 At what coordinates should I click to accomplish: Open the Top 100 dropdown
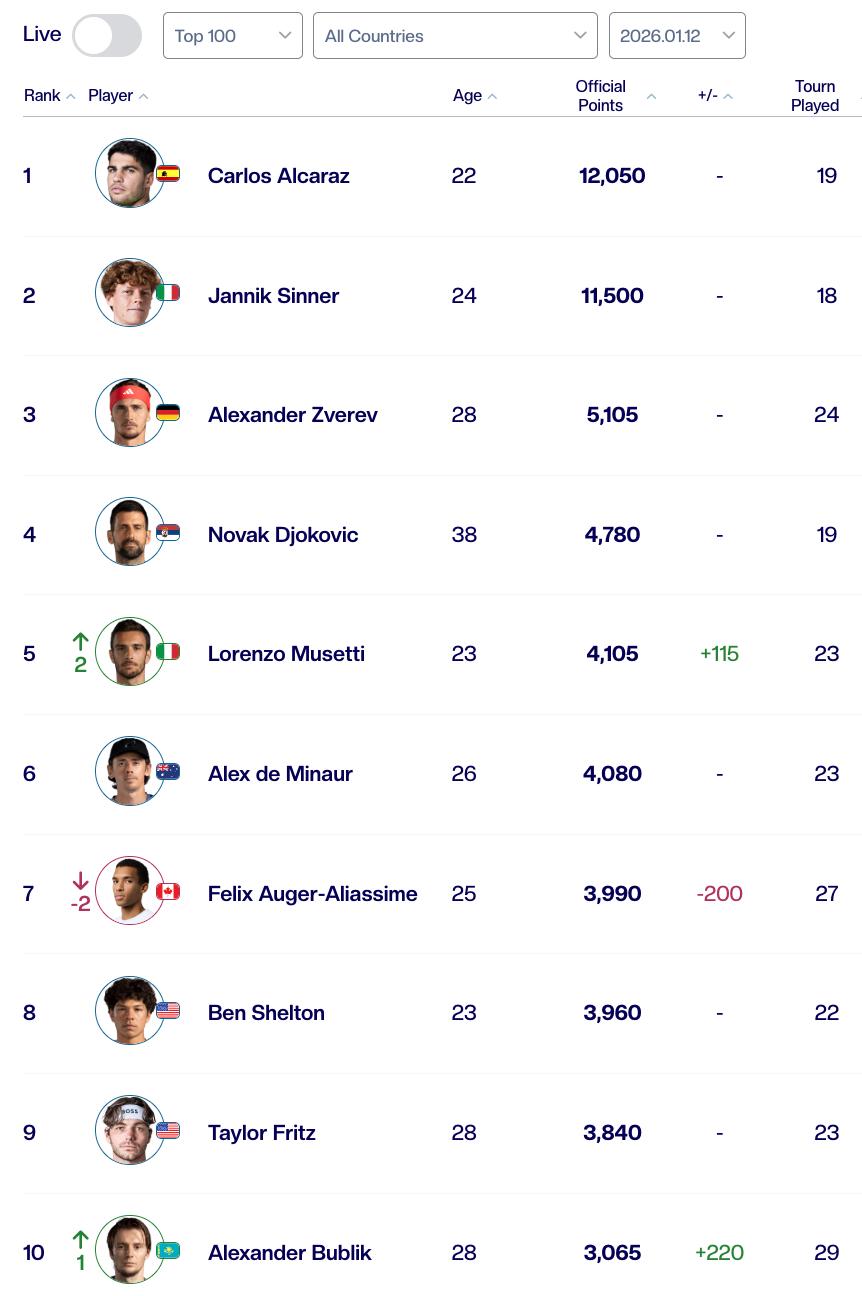click(x=232, y=36)
